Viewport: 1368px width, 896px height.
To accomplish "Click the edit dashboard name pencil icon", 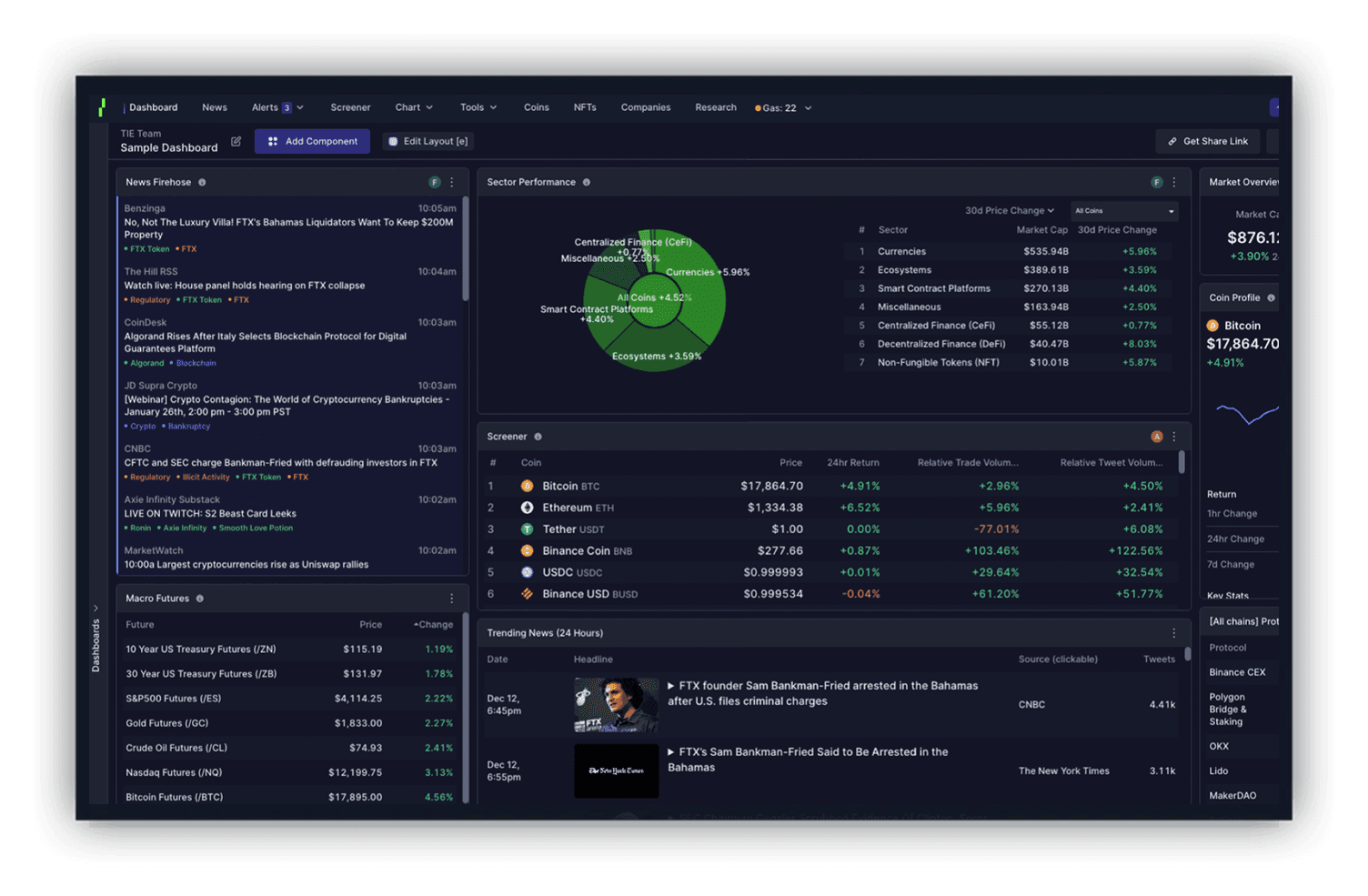I will click(x=236, y=141).
